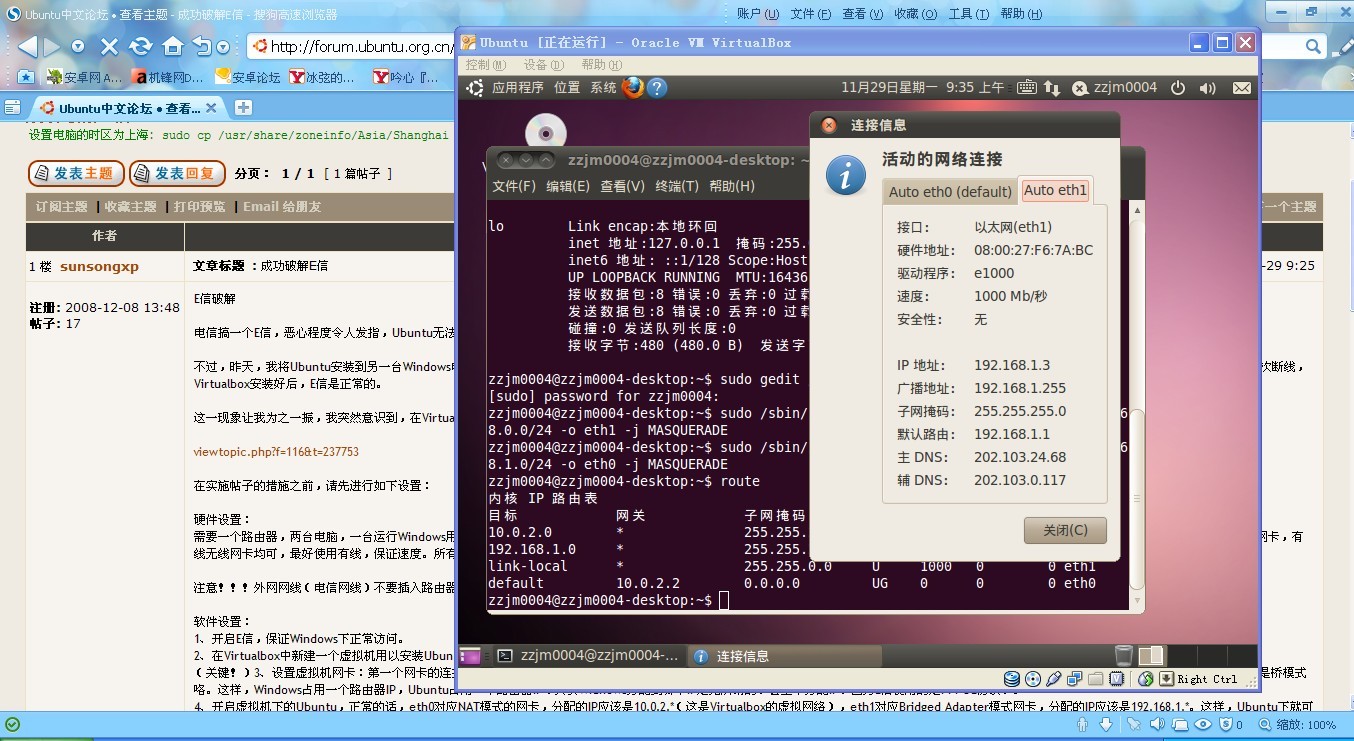Viewport: 1354px width, 741px height.
Task: Click the undo closed tab arrow icon
Action: point(201,46)
